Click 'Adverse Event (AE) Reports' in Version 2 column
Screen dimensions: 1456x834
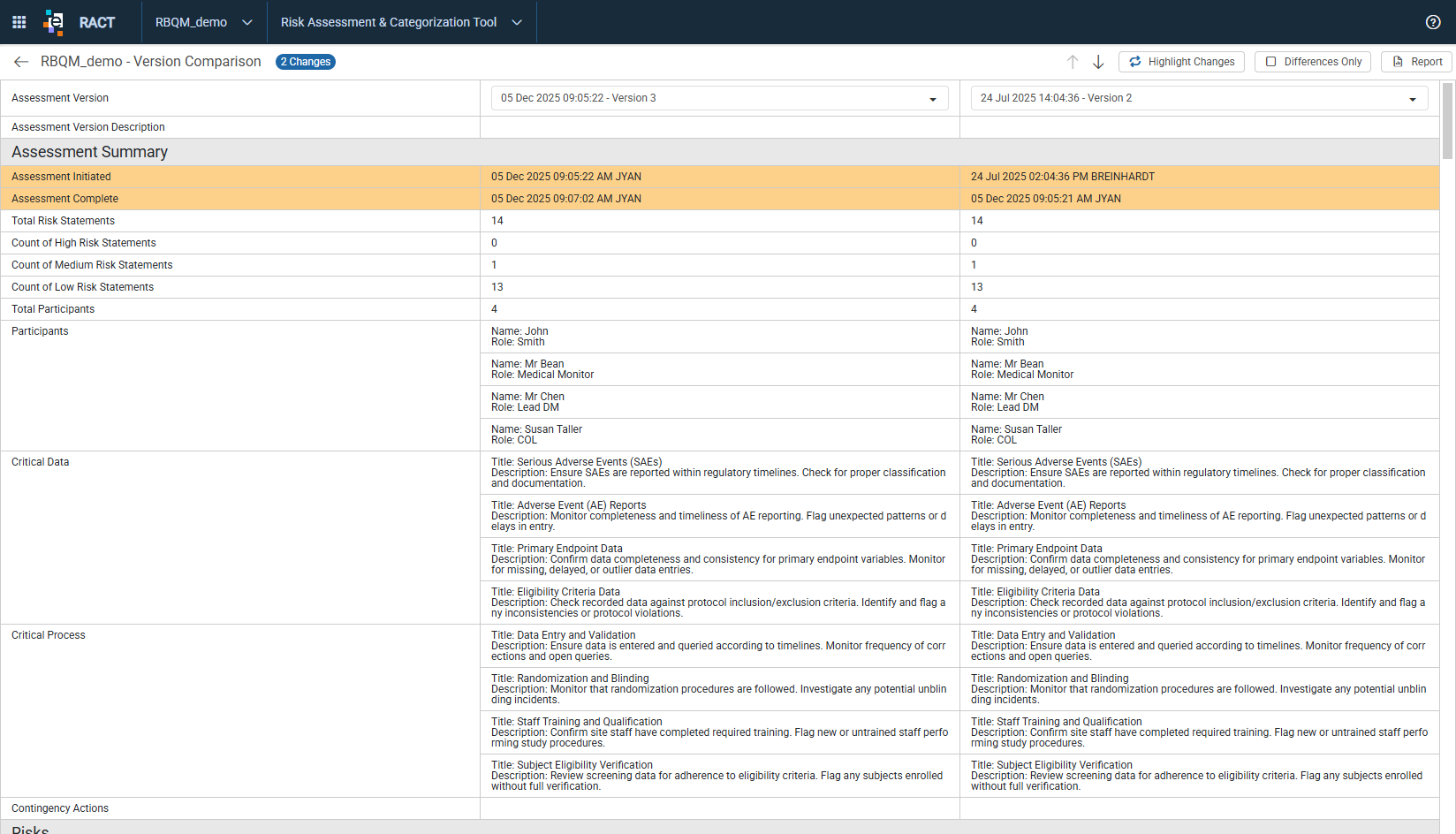(1200, 516)
